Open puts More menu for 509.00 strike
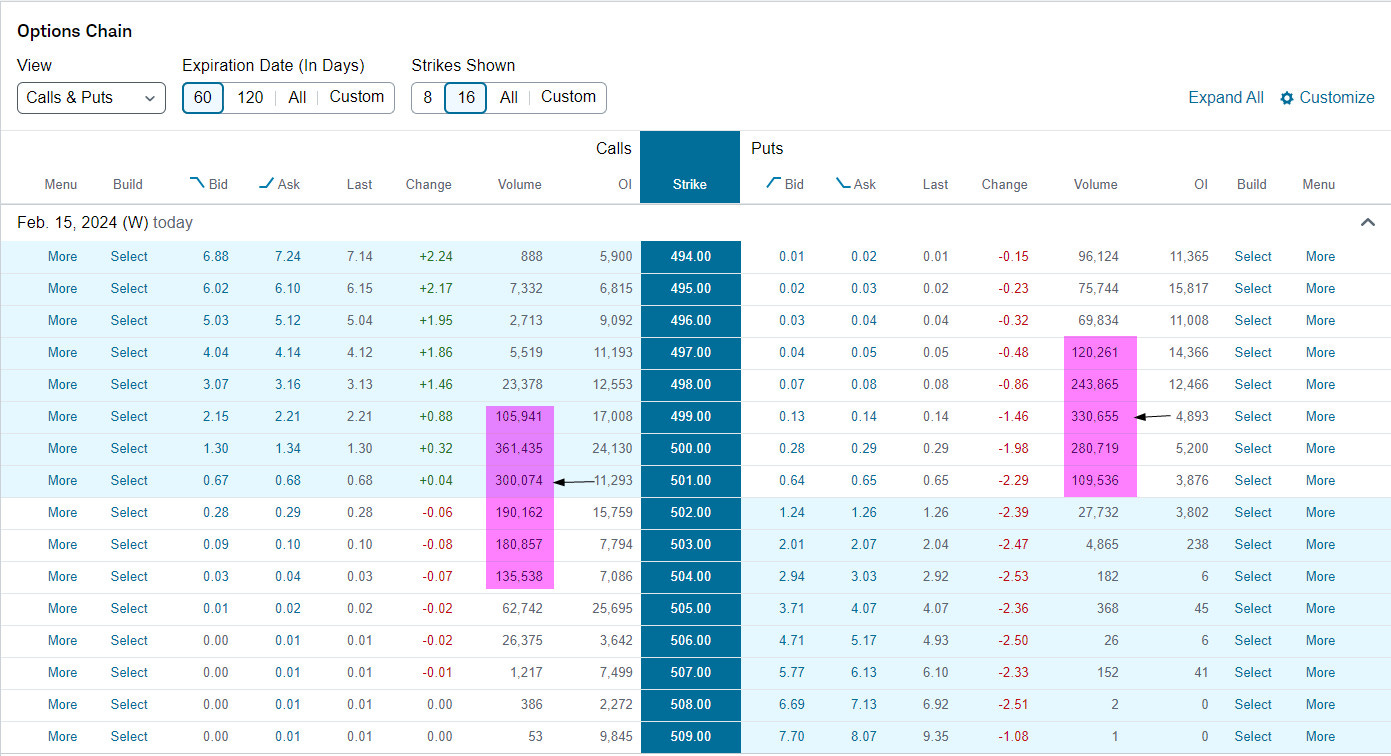The height and width of the screenshot is (756, 1391). coord(1320,737)
